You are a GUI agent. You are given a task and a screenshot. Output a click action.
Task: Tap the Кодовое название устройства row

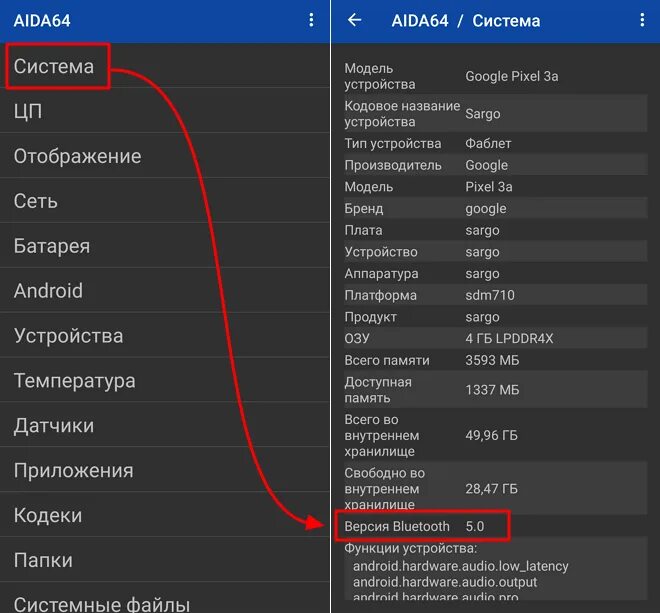(495, 113)
